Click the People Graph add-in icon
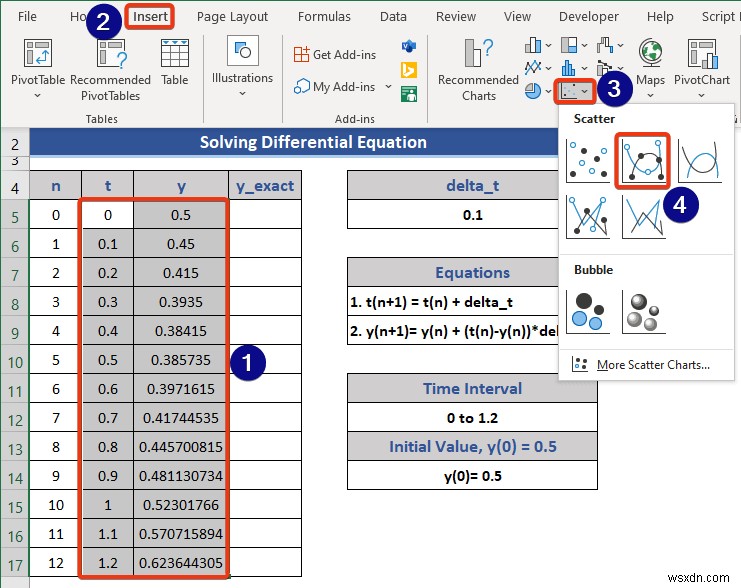This screenshot has width=741, height=588. tap(409, 94)
